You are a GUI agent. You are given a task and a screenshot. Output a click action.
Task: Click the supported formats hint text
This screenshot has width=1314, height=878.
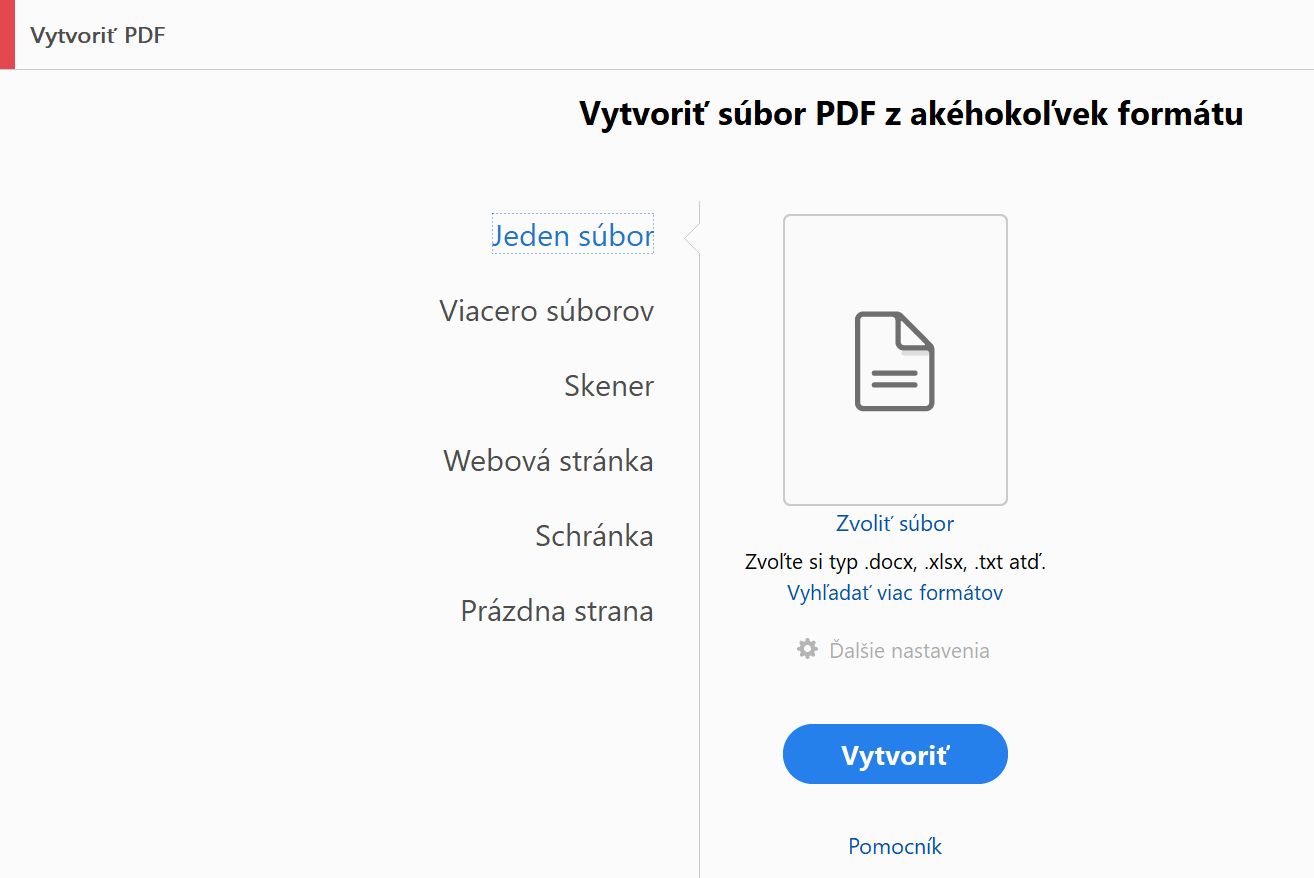895,561
